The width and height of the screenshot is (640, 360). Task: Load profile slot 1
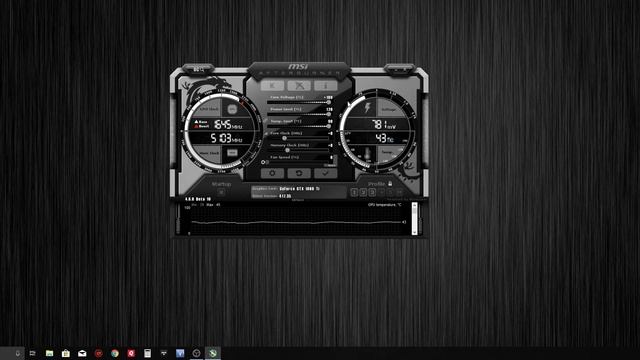point(354,192)
